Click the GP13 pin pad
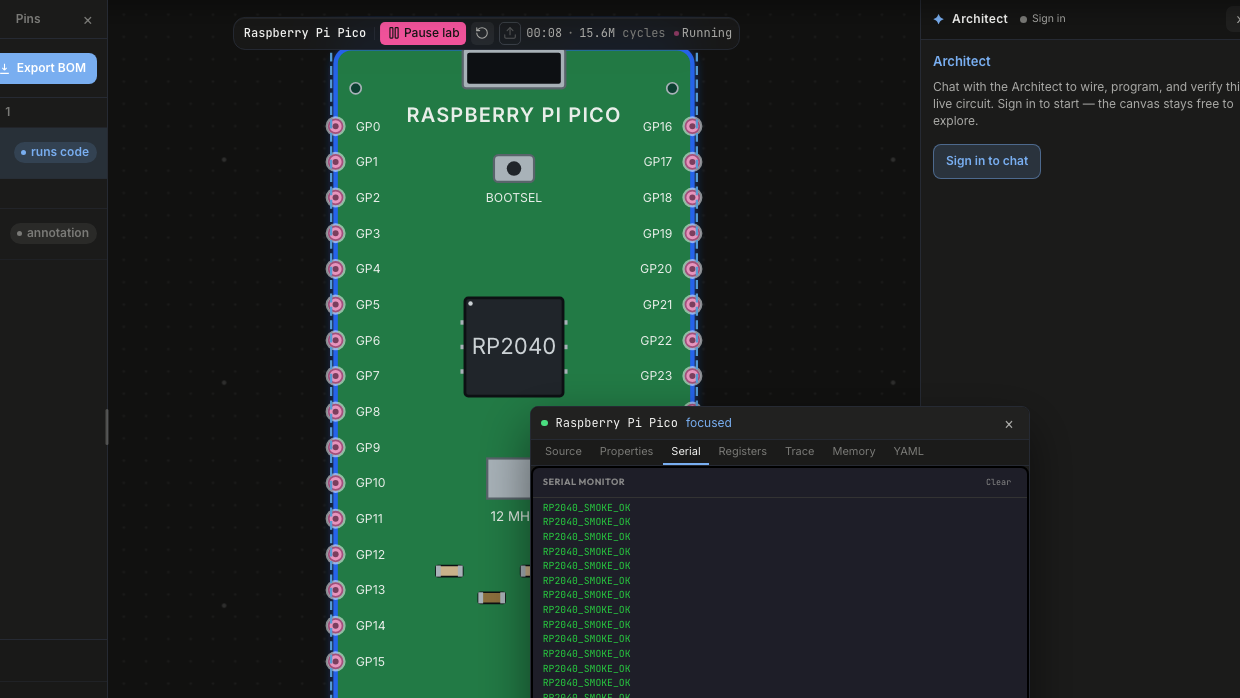Screen dimensions: 1240x698 [336, 590]
